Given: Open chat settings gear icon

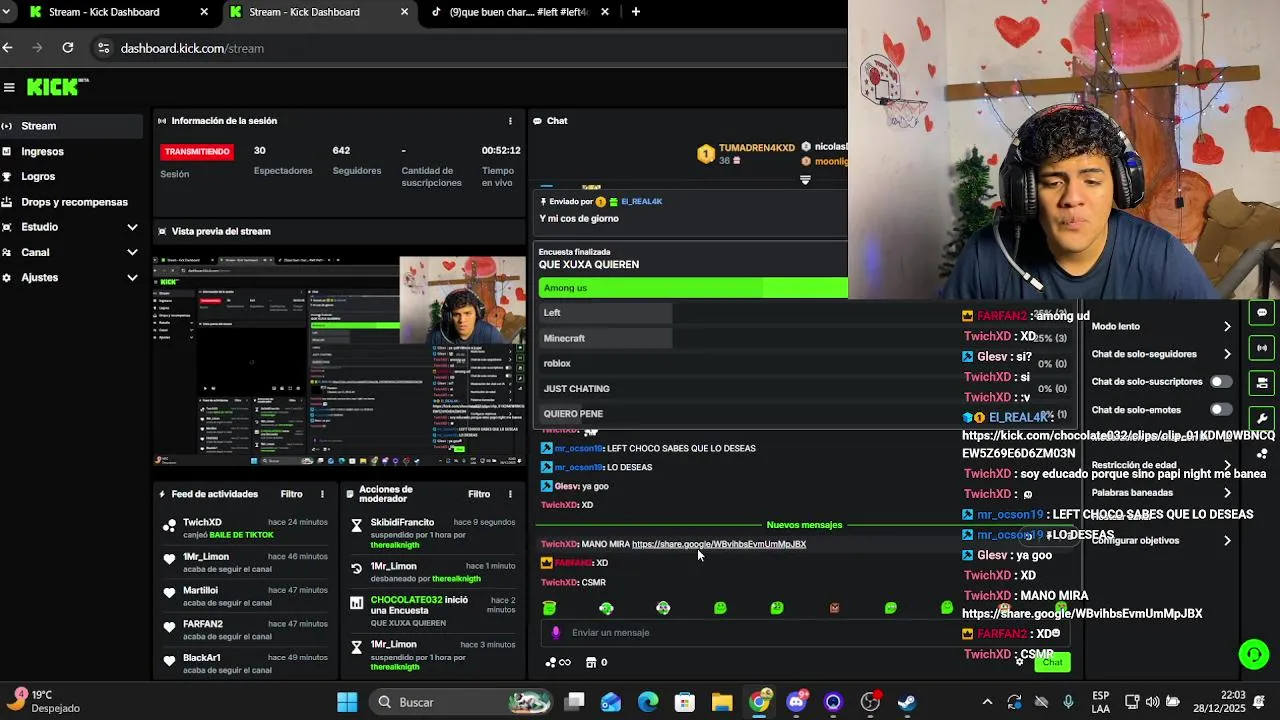Looking at the screenshot, I should tap(1019, 662).
